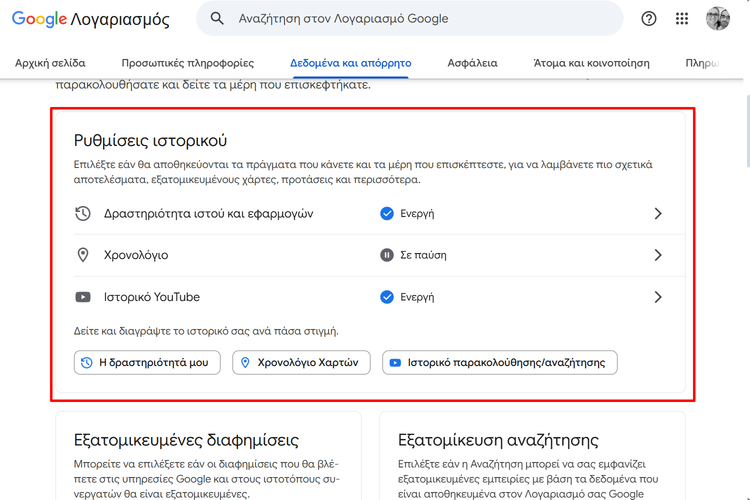This screenshot has width=750, height=500.
Task: Expand Δραστηριότητα ιστού και εφαρμογών chevron arrow
Action: 658,213
